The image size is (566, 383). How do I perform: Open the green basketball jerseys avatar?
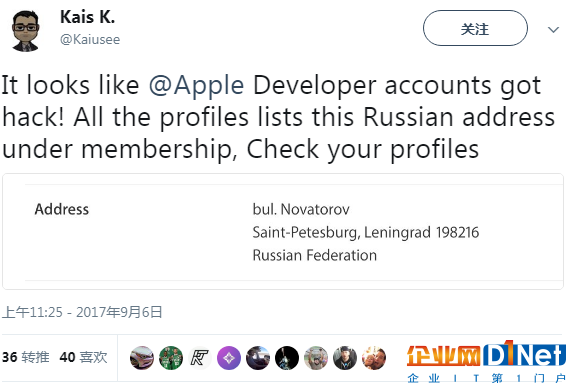(171, 358)
